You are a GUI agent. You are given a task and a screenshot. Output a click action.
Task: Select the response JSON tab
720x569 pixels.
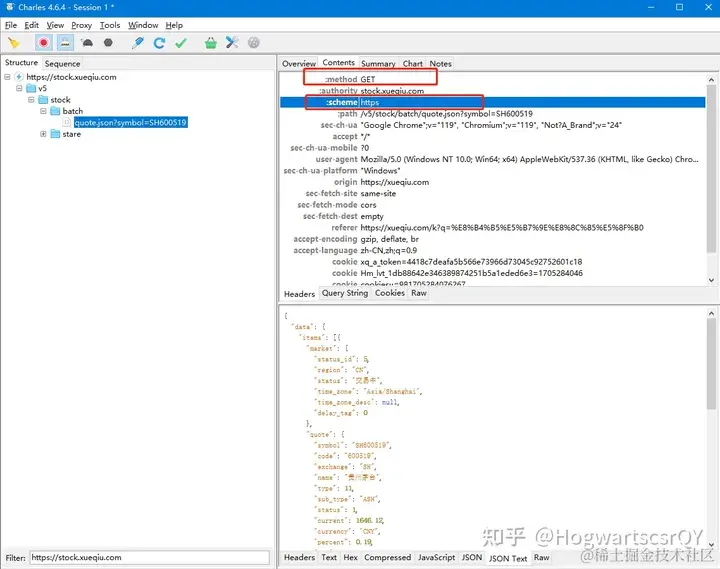click(x=472, y=558)
